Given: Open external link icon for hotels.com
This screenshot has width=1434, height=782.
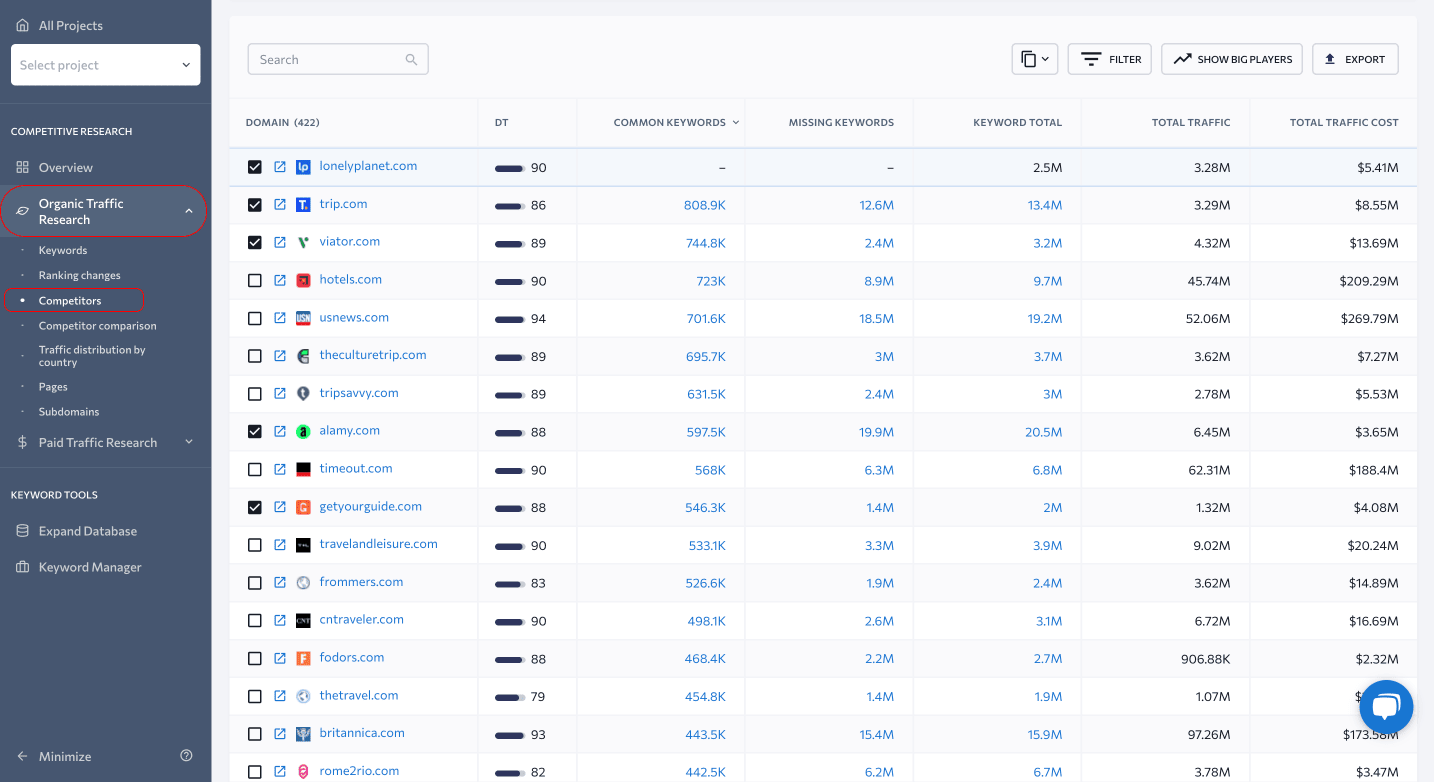Looking at the screenshot, I should coord(280,281).
